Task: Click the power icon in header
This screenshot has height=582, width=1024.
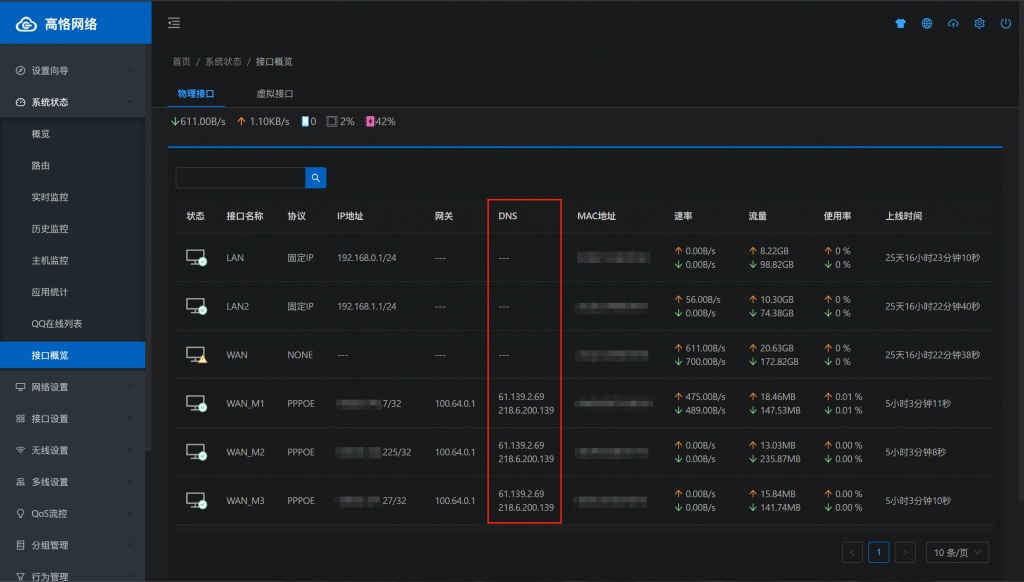Action: point(1006,24)
